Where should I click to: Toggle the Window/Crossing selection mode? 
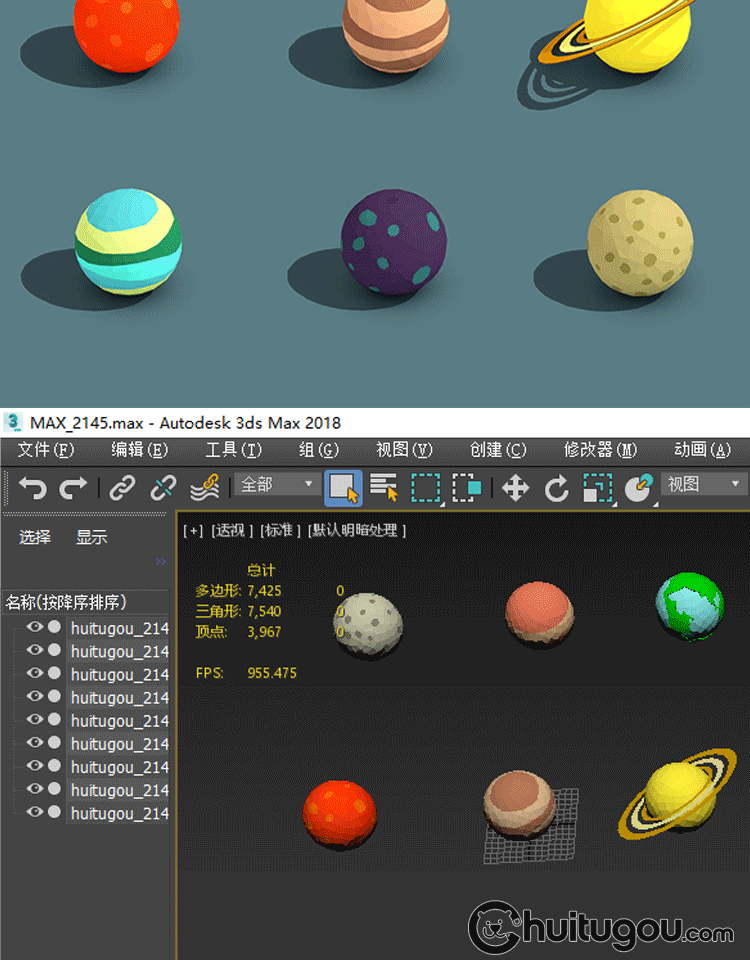467,488
